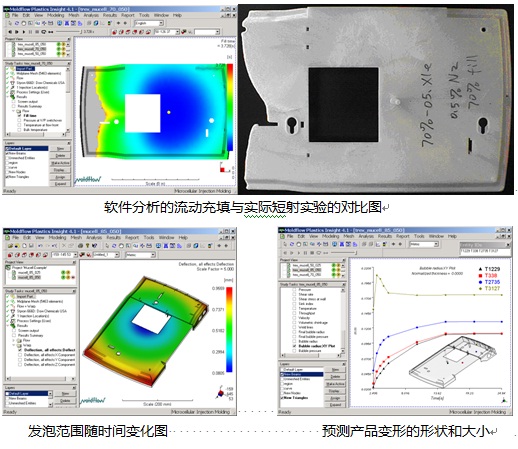518x449 pixels.
Task: Uncheck the Fill time result checkbox
Action: (x=20, y=116)
